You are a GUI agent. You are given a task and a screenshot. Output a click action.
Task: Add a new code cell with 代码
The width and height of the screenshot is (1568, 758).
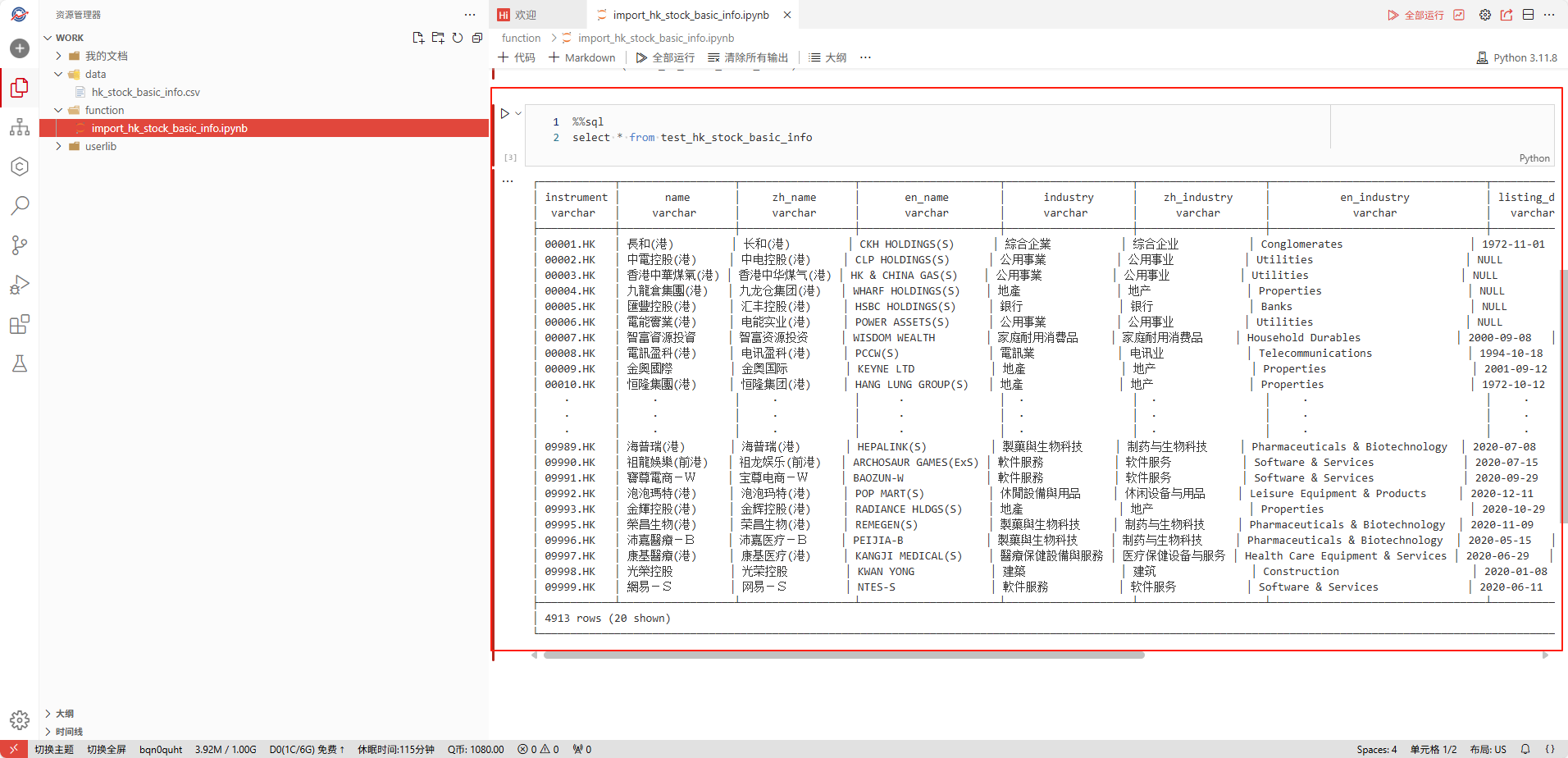(x=517, y=57)
